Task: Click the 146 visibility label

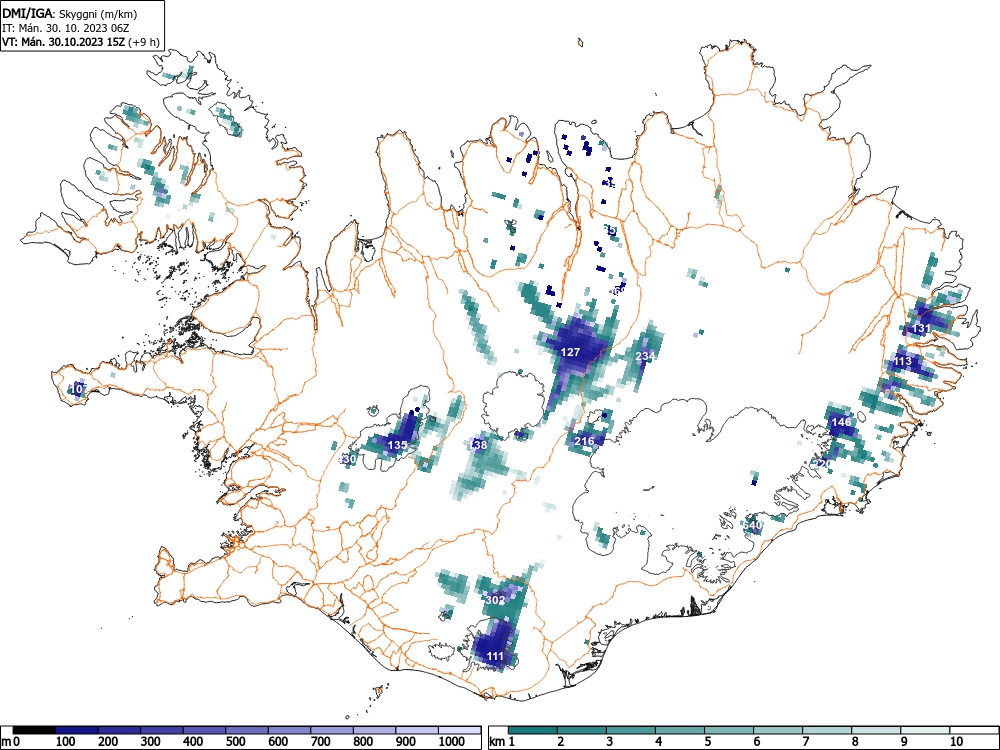Action: point(841,422)
